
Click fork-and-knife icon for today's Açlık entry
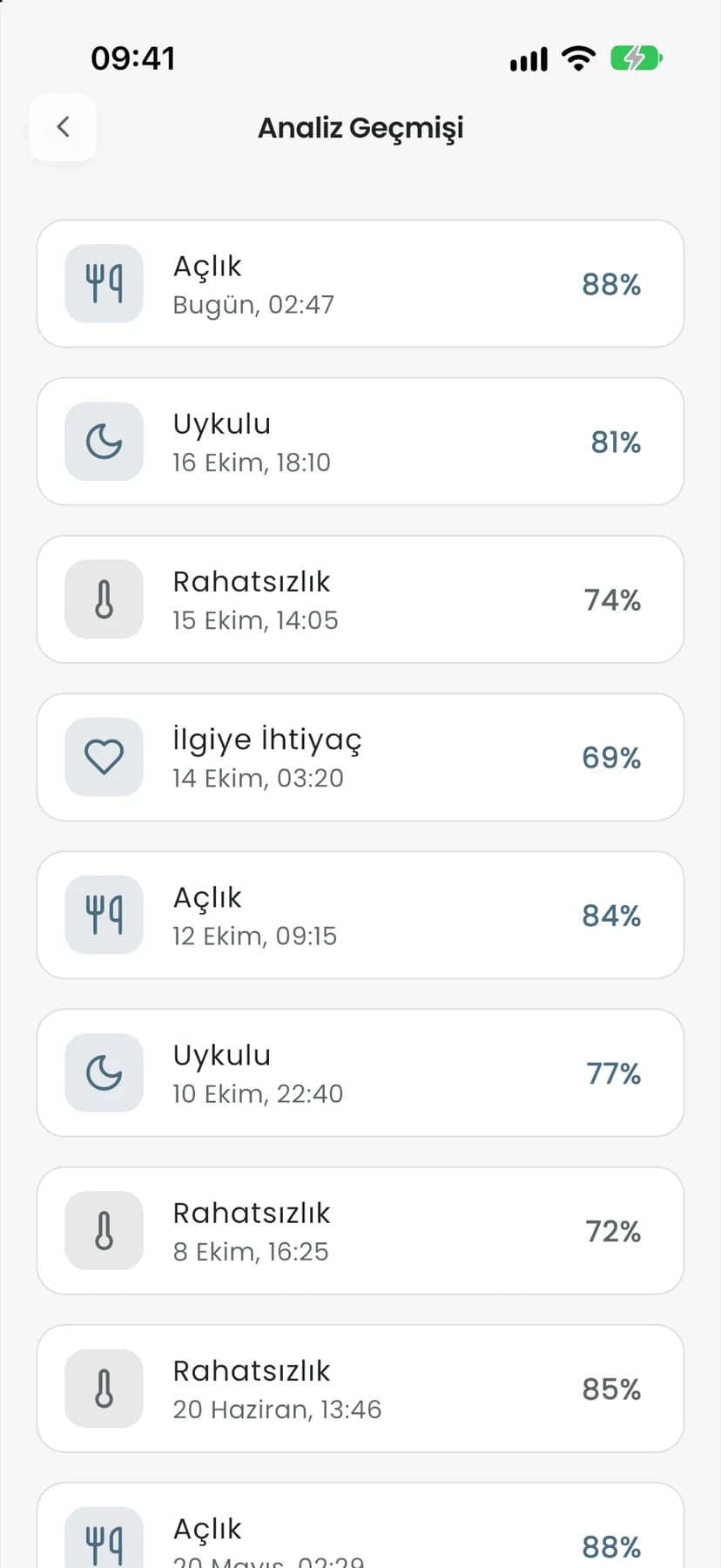click(104, 284)
